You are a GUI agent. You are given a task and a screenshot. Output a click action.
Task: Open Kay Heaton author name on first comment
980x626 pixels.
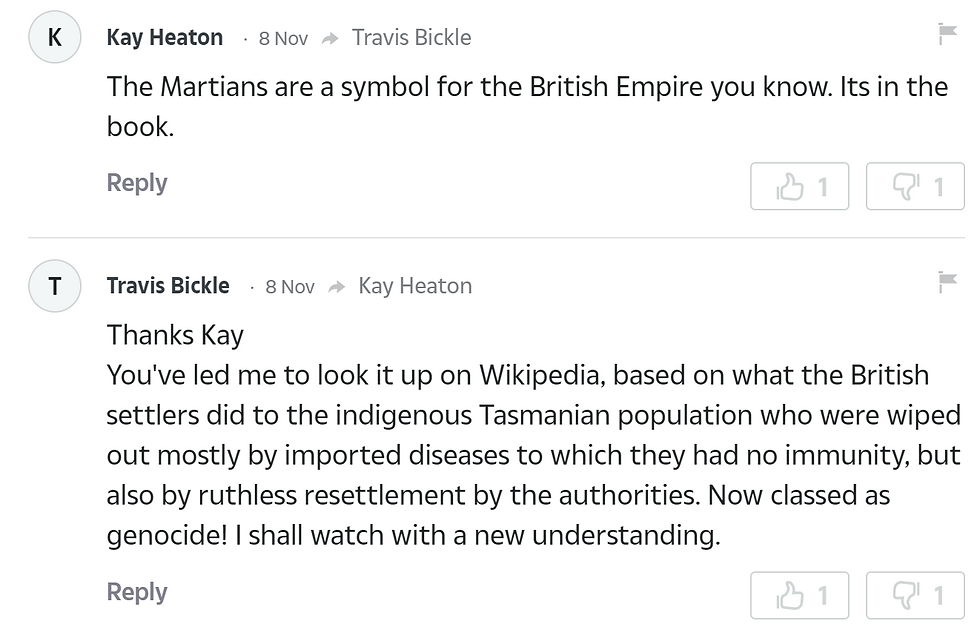164,37
